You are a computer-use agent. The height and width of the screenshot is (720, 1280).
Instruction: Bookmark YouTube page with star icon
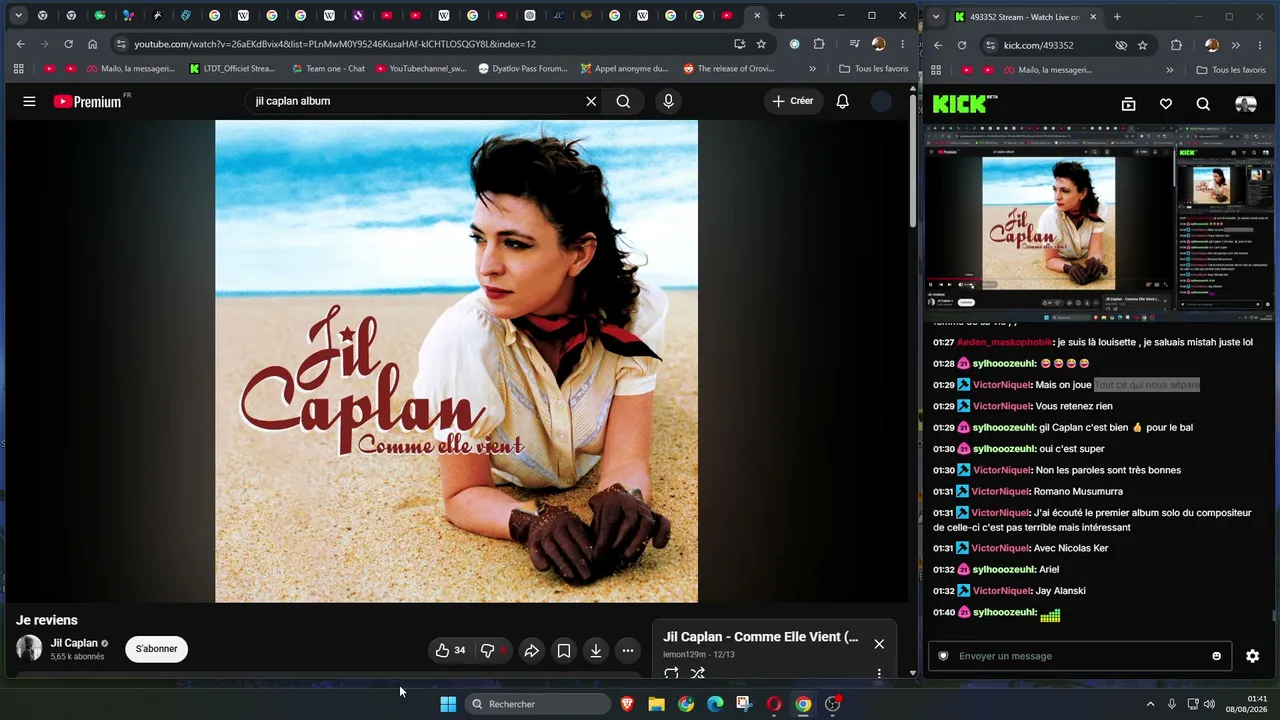(761, 44)
